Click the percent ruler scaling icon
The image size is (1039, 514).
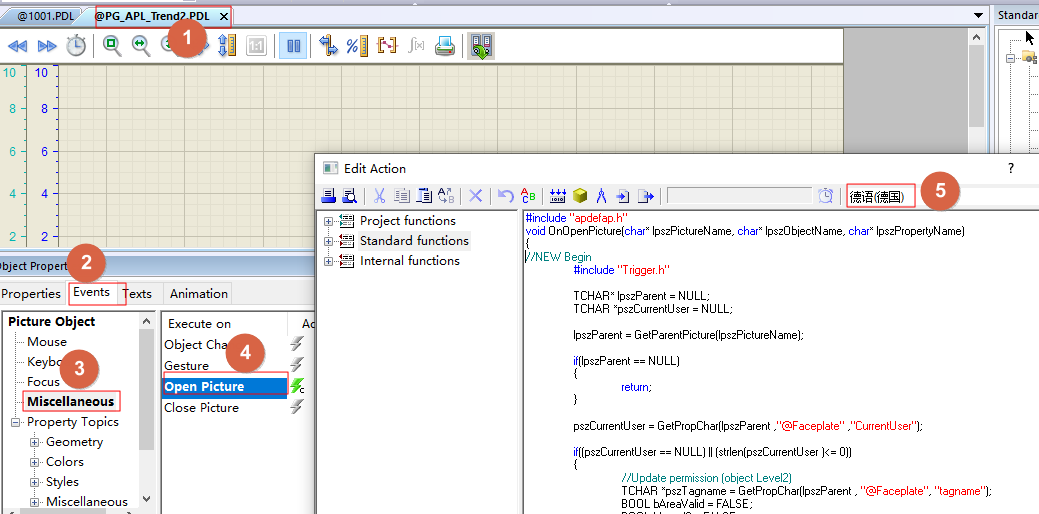[x=357, y=46]
